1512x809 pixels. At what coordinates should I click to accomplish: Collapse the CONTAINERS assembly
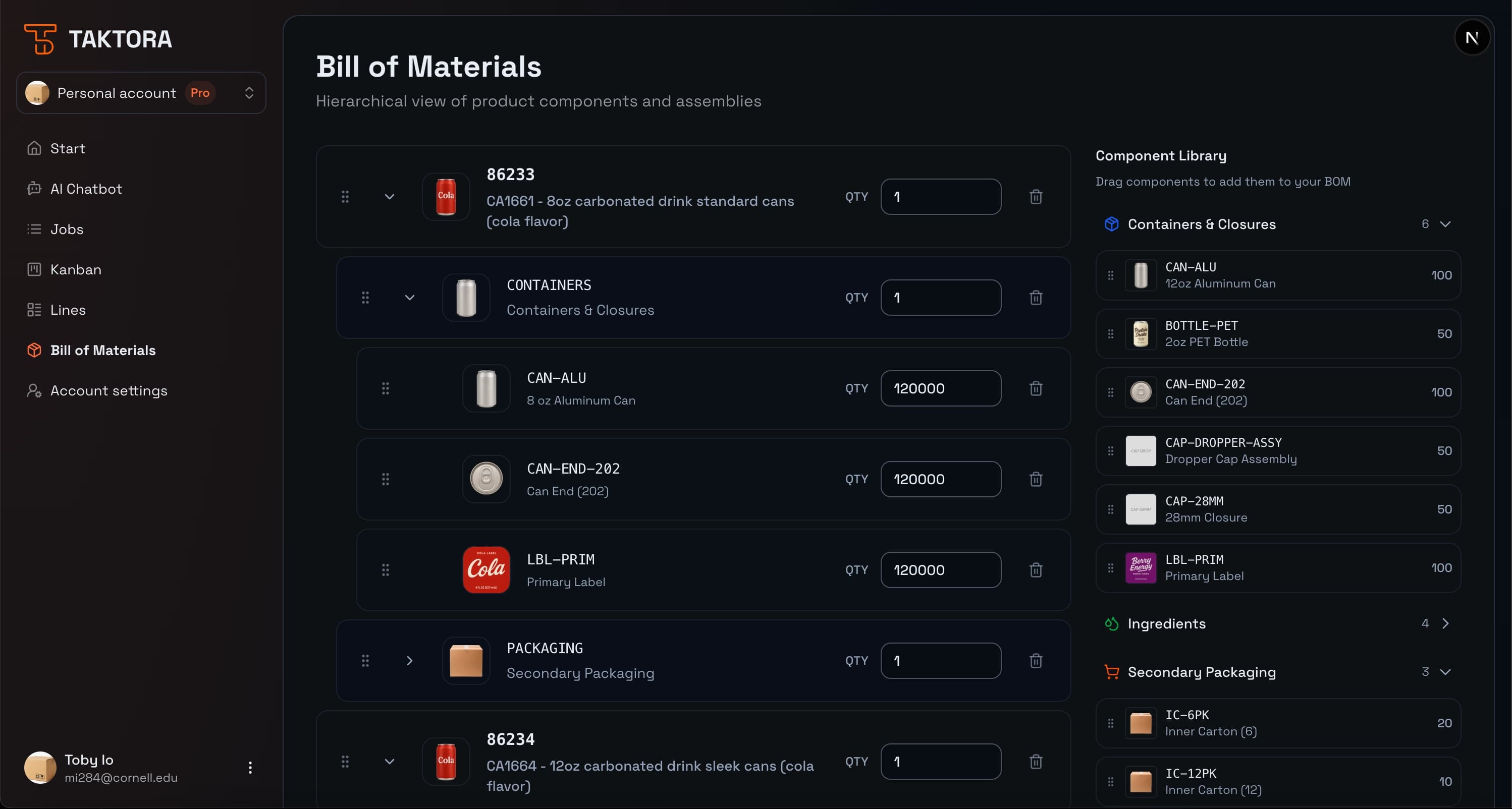pos(410,298)
